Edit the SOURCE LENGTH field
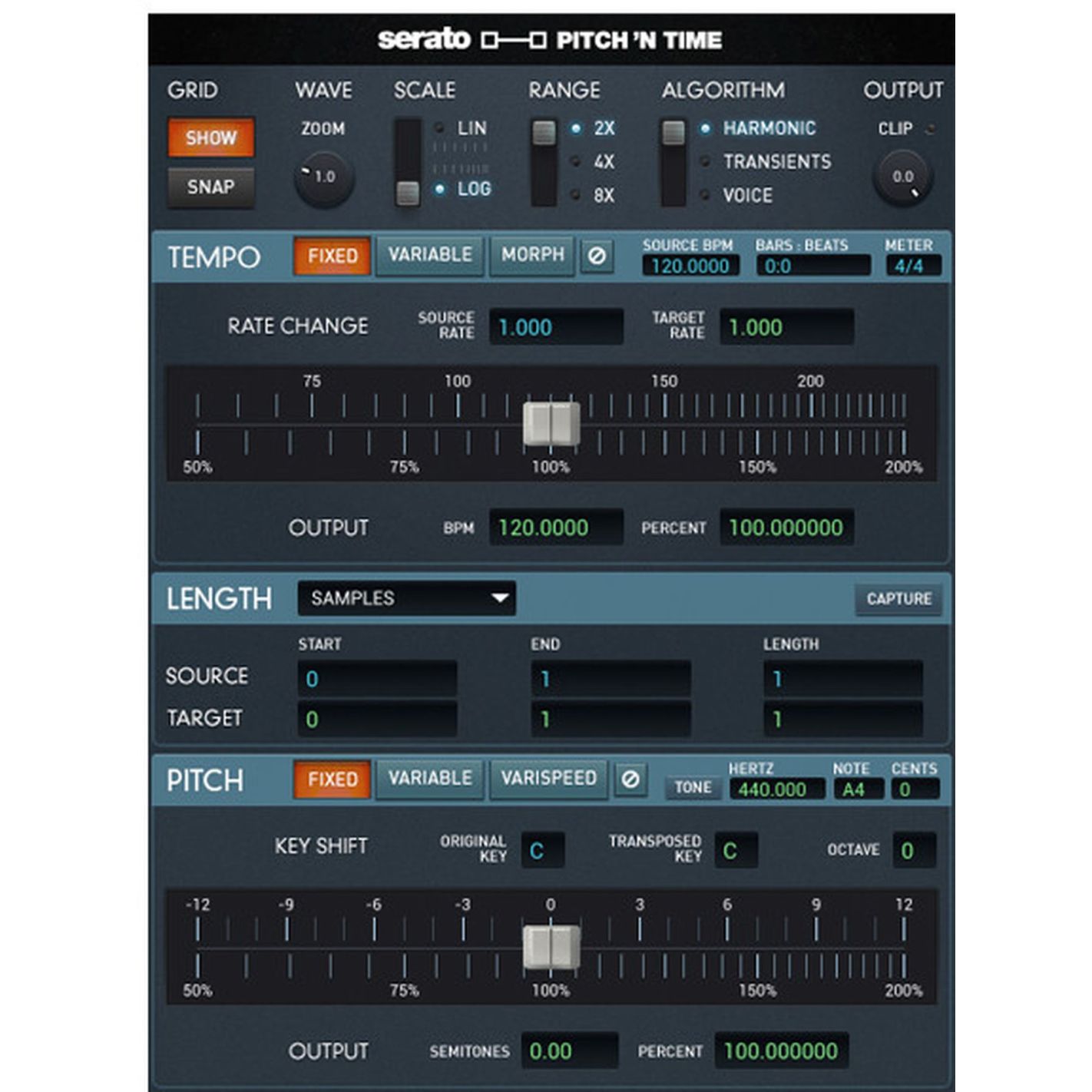Image resolution: width=1092 pixels, height=1092 pixels. 843,679
